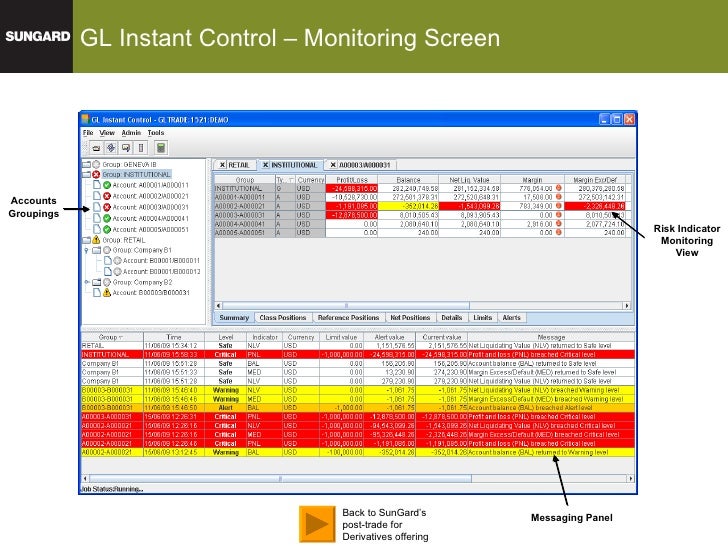Click orange margin icon in A00004-A000041 row
The image size is (728, 546).
[559, 223]
